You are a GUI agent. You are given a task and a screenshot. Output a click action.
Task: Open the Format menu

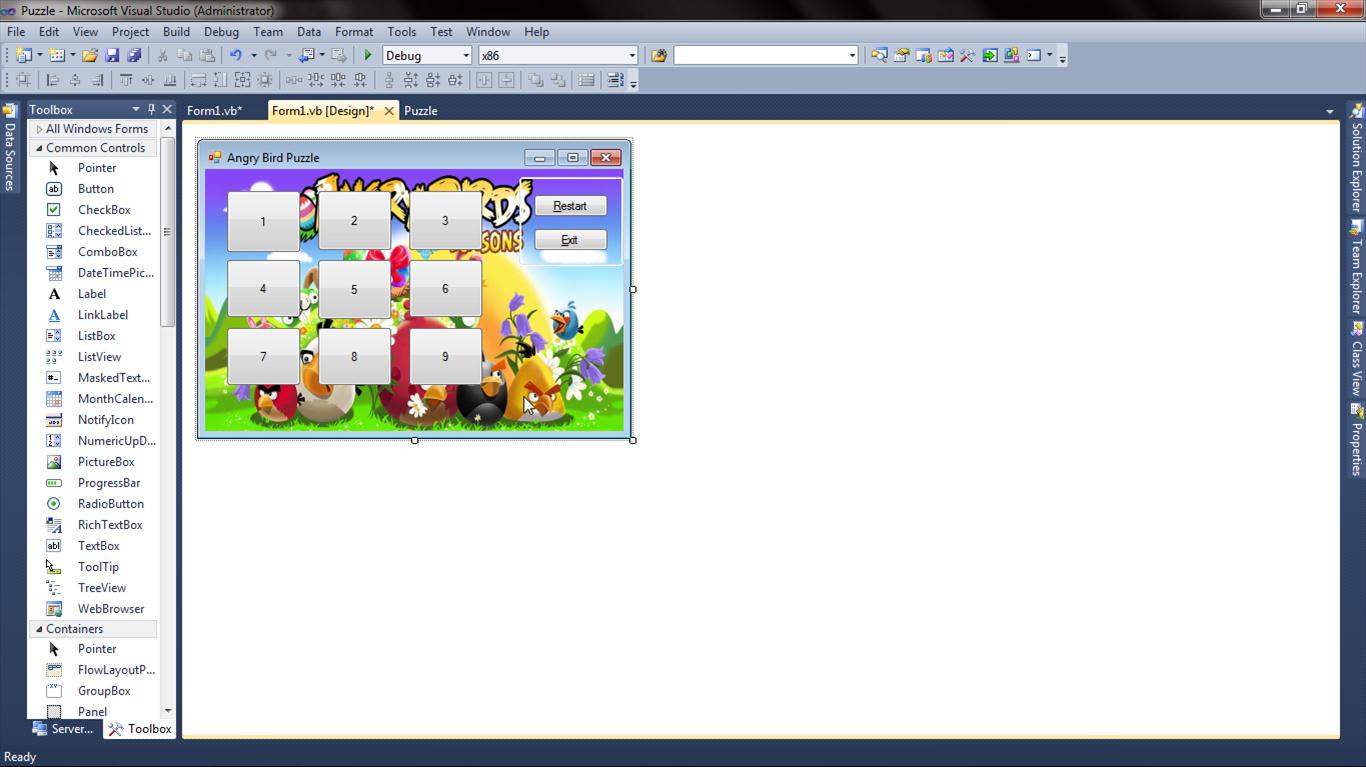tap(353, 31)
